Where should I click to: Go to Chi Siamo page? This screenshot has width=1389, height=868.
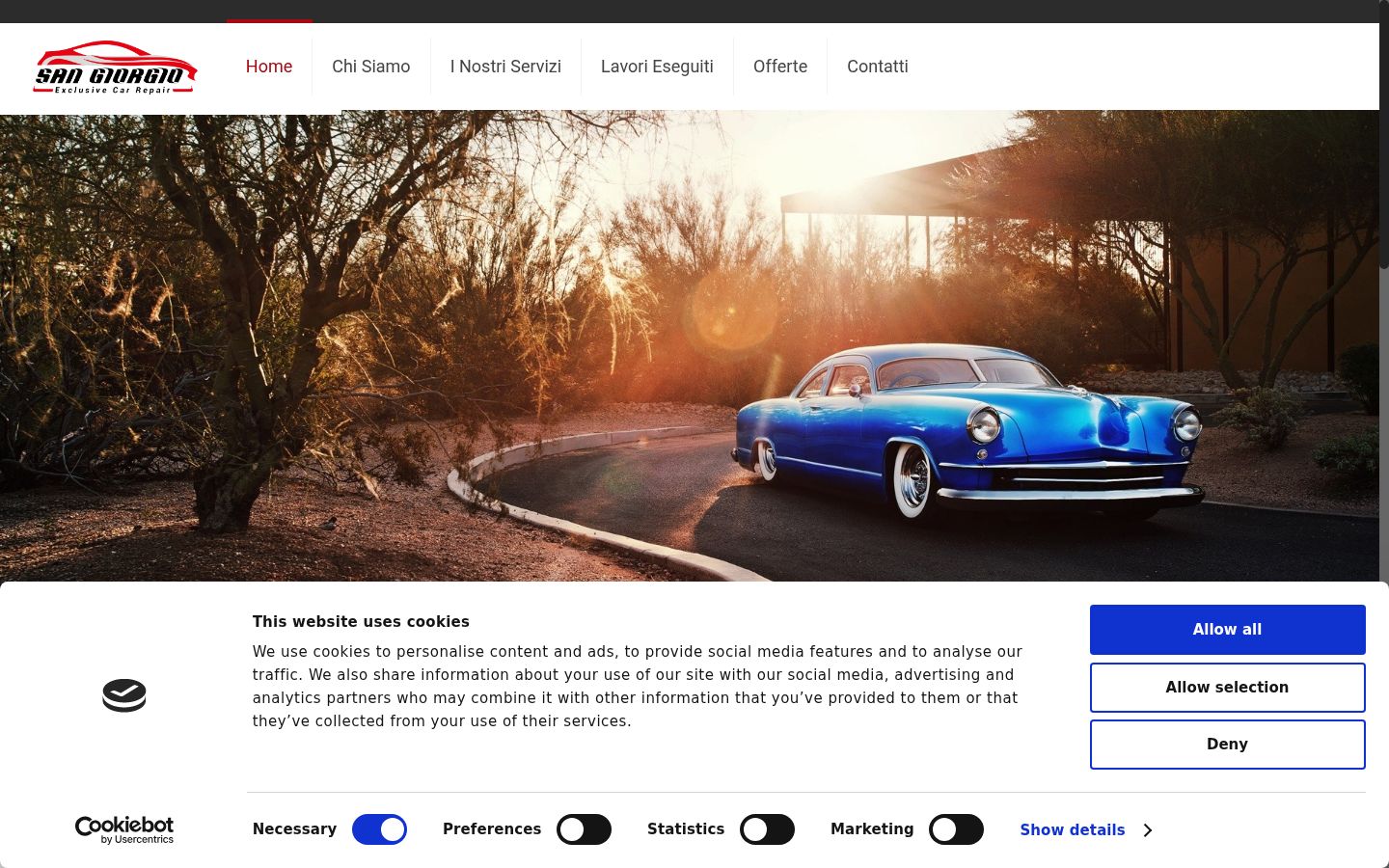[371, 67]
